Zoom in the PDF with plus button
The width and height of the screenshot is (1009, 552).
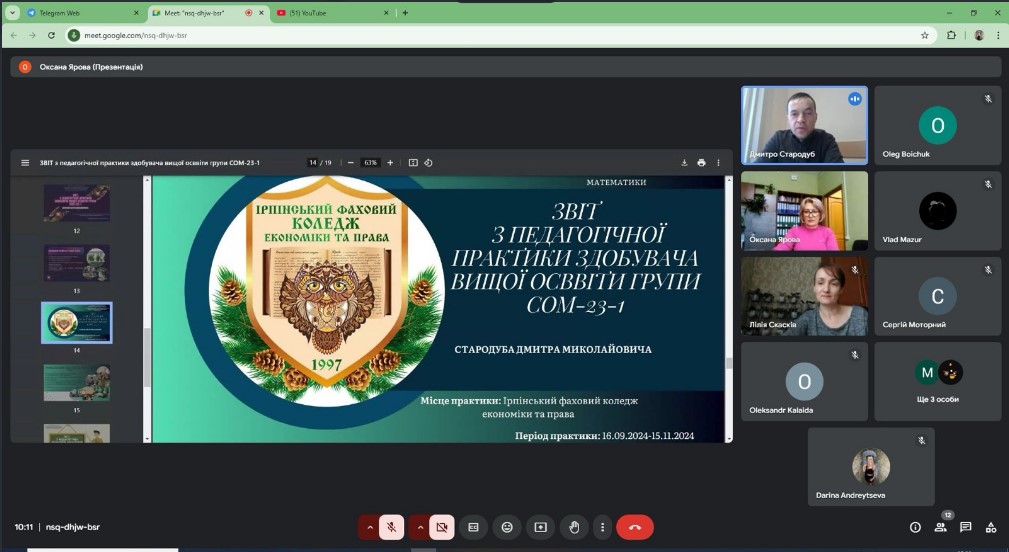[x=390, y=163]
